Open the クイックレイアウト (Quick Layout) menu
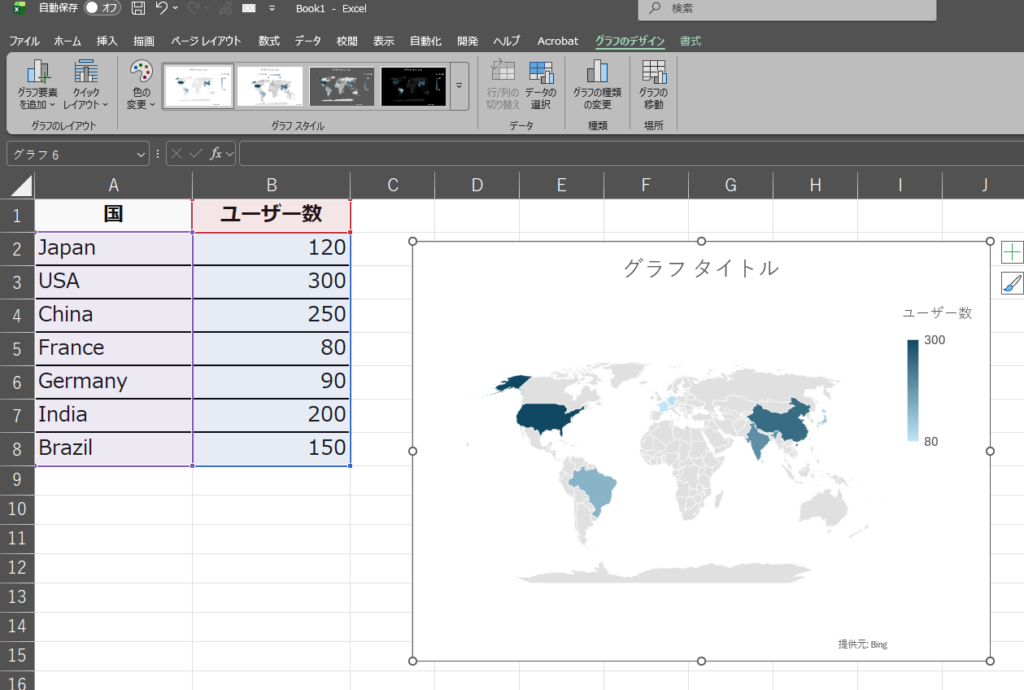Image resolution: width=1024 pixels, height=690 pixels. (x=86, y=85)
